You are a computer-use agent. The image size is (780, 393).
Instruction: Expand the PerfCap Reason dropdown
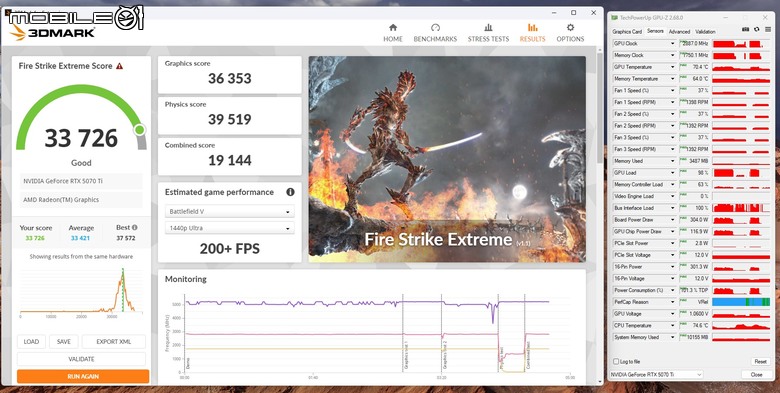[673, 302]
